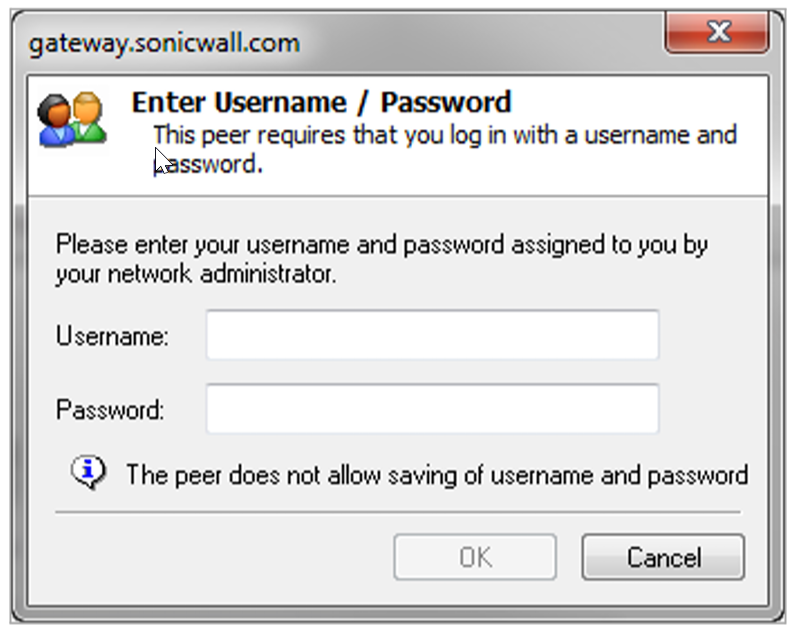Focus the Password text field
791x632 pixels.
click(432, 409)
